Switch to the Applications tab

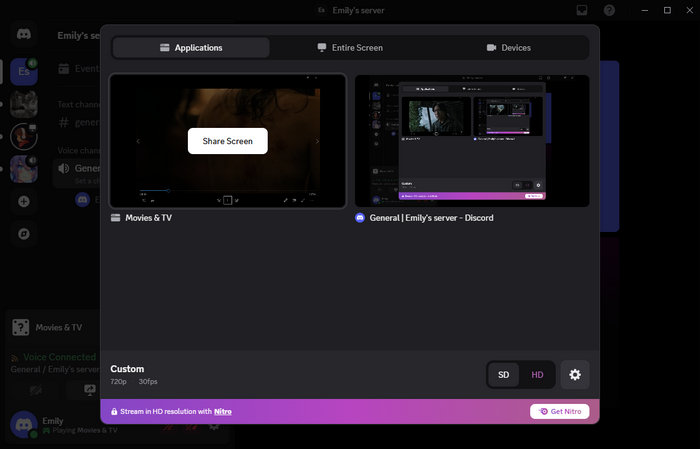click(x=191, y=48)
